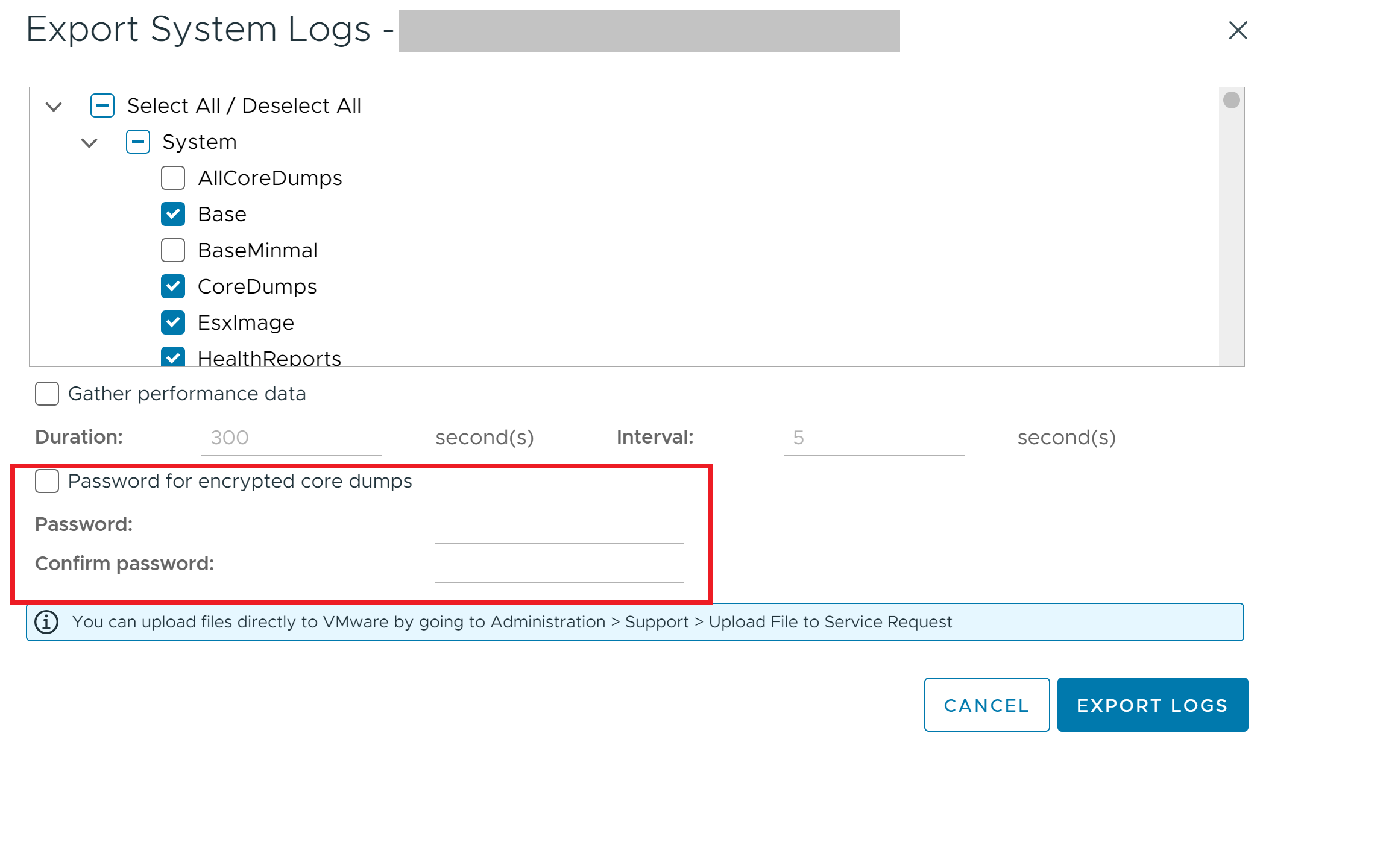Toggle the System group checkbox
Viewport: 1389px width, 868px height.
click(x=138, y=142)
